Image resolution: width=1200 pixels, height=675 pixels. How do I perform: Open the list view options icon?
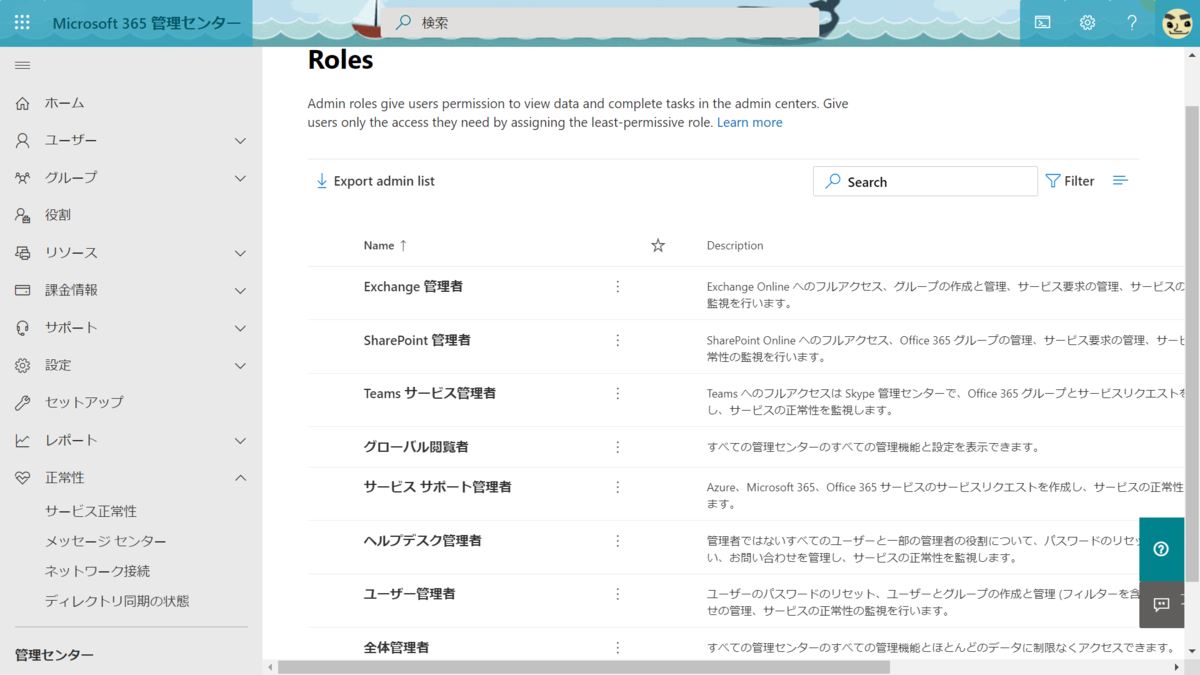coord(1120,181)
